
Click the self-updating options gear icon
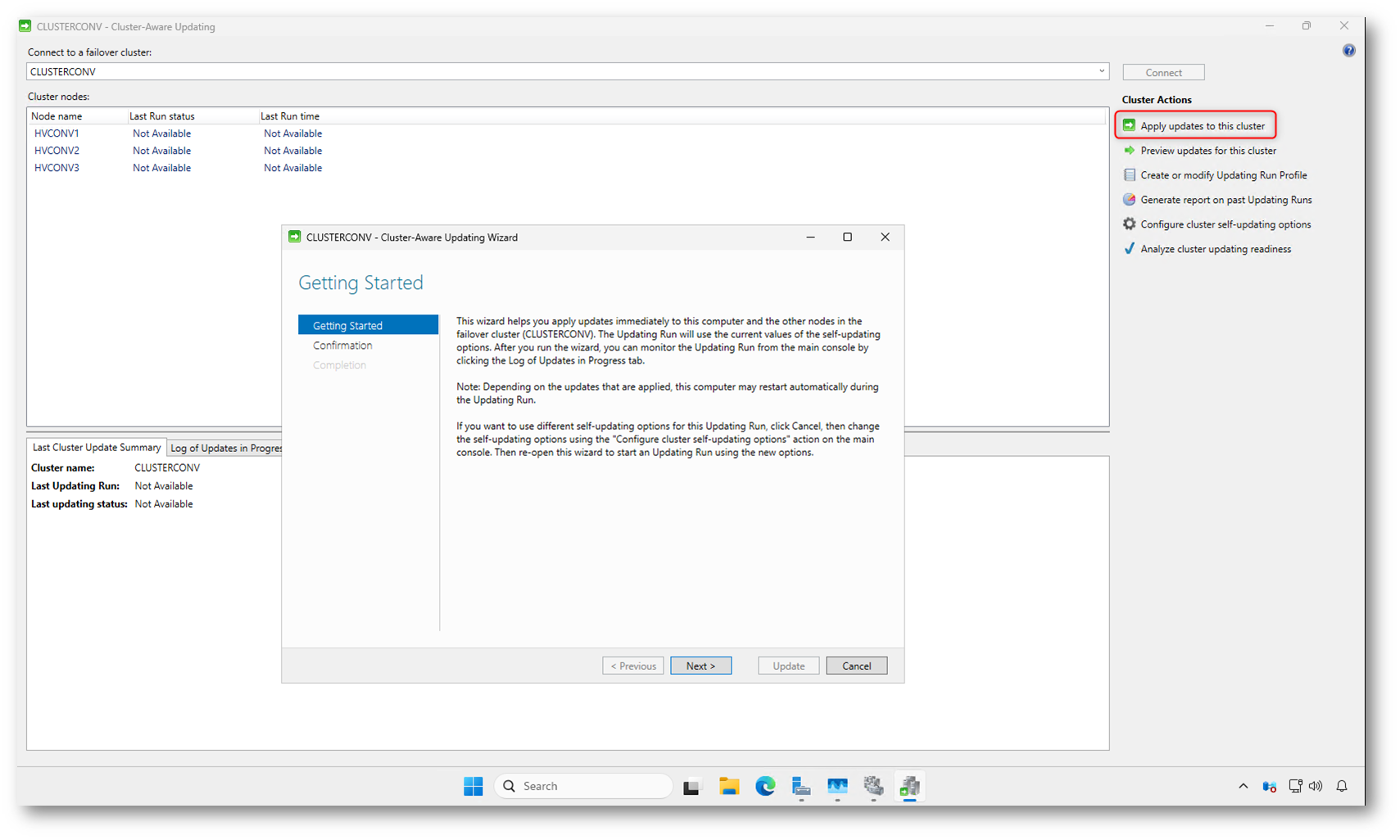[1129, 224]
